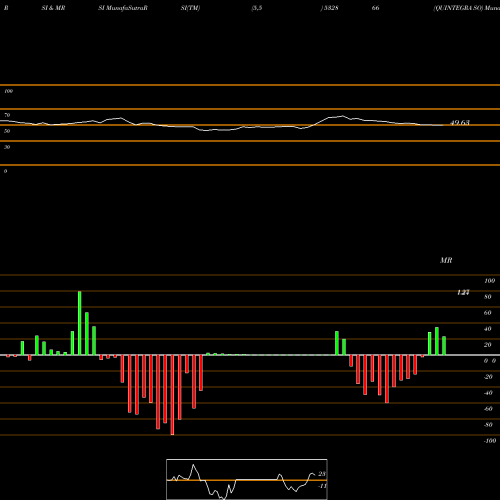The image size is (500, 500).
Task: Click the longest red histogram bar
Action: [172, 395]
